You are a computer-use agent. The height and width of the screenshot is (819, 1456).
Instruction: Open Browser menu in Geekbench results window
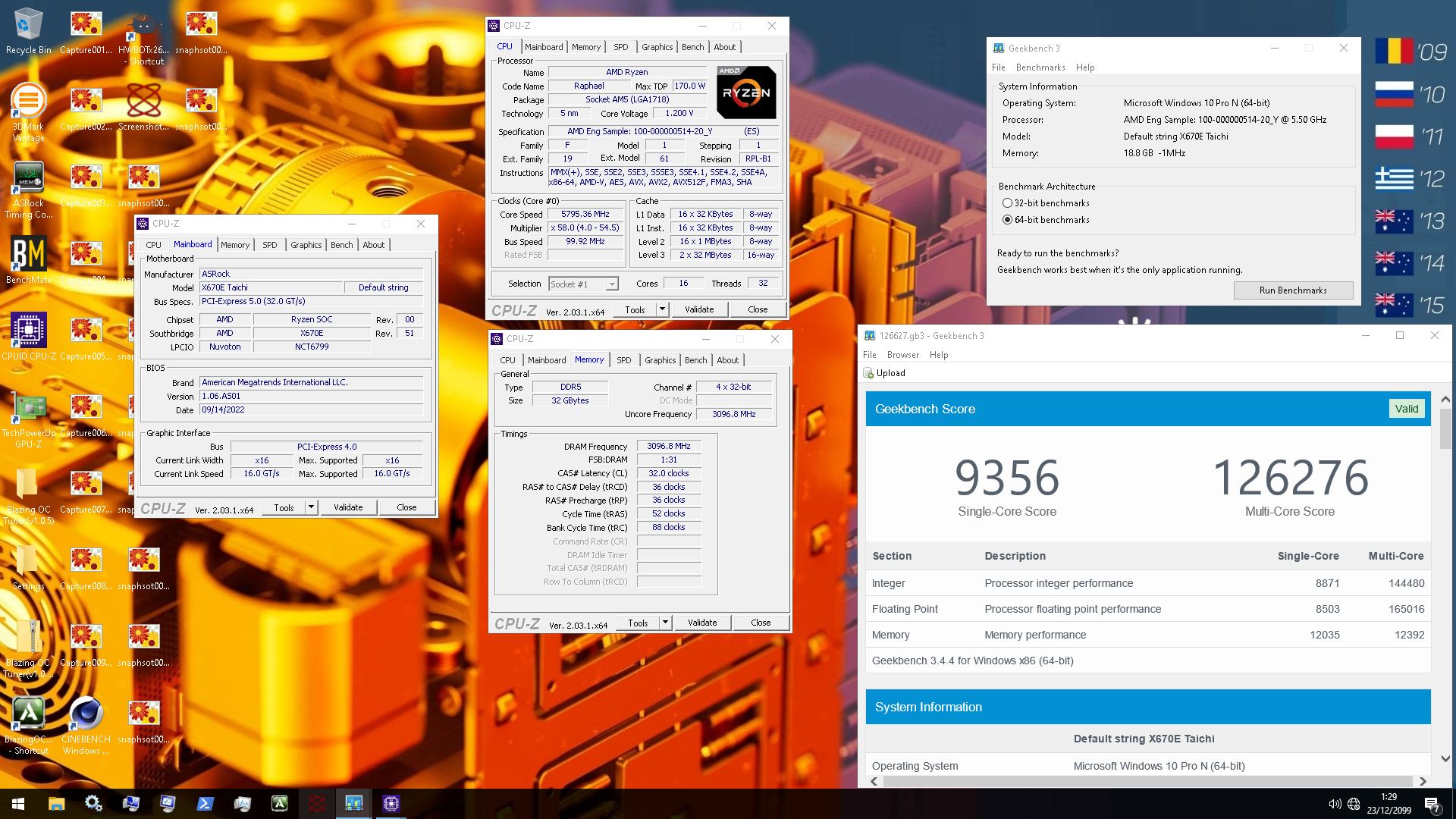(x=902, y=355)
